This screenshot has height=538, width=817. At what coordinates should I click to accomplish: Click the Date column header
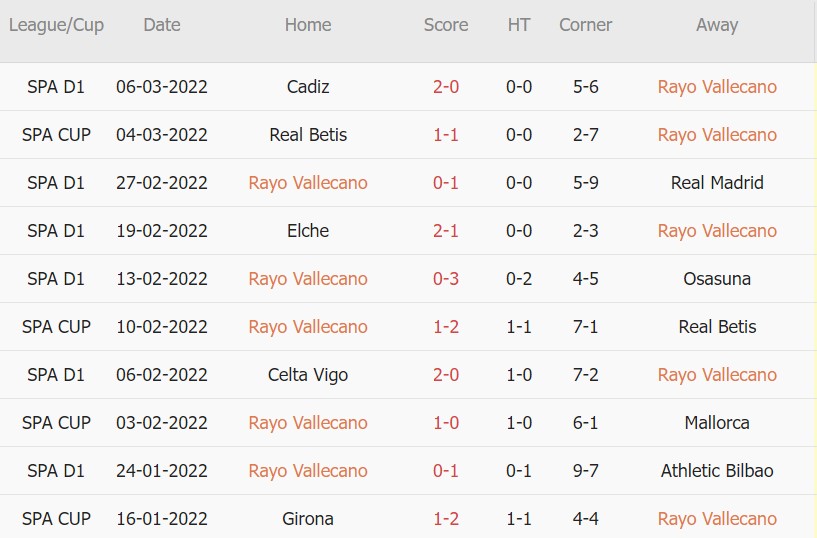click(162, 25)
